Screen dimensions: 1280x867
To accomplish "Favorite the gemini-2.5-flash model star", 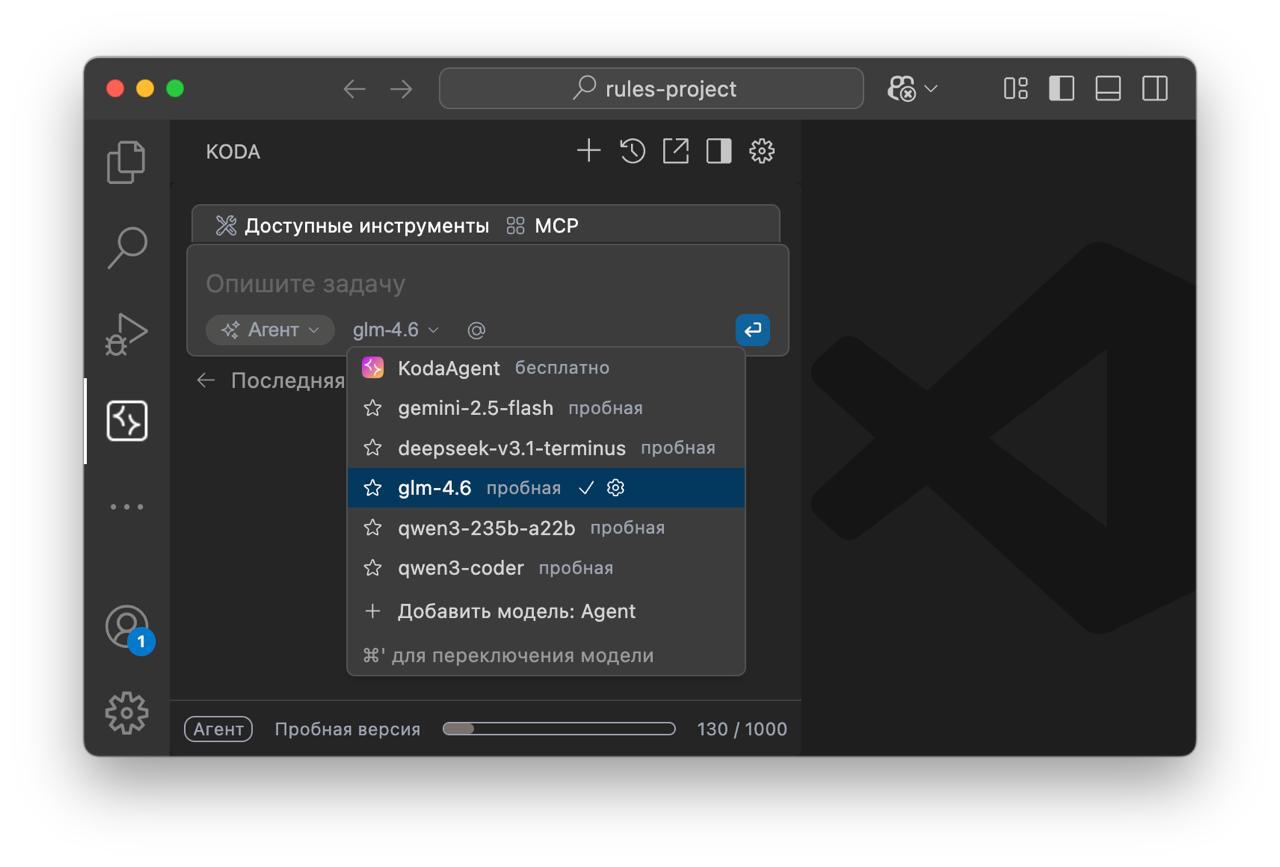I will pyautogui.click(x=373, y=408).
